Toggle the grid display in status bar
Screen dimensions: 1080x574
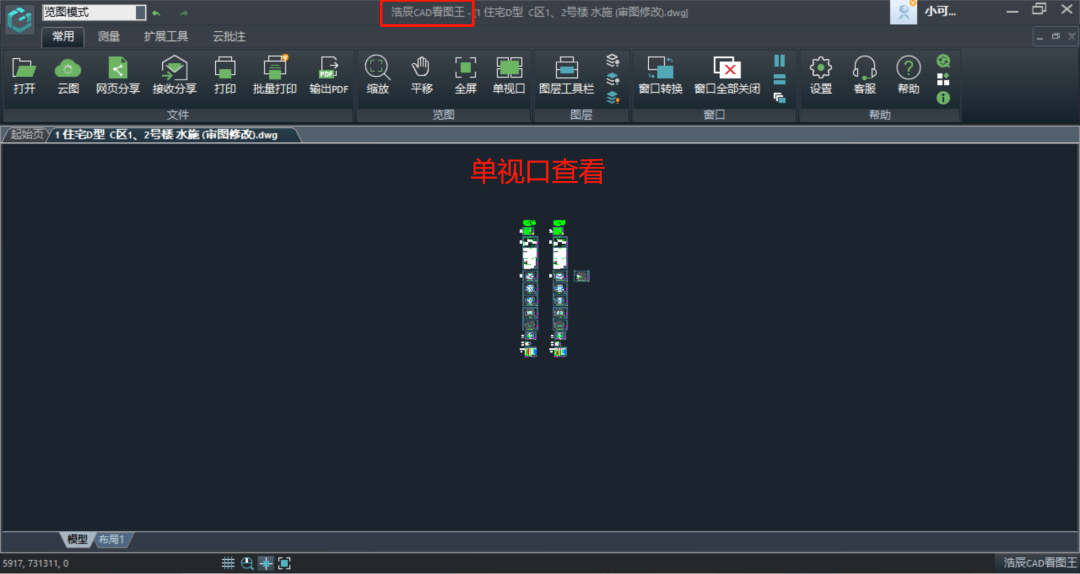tap(228, 563)
